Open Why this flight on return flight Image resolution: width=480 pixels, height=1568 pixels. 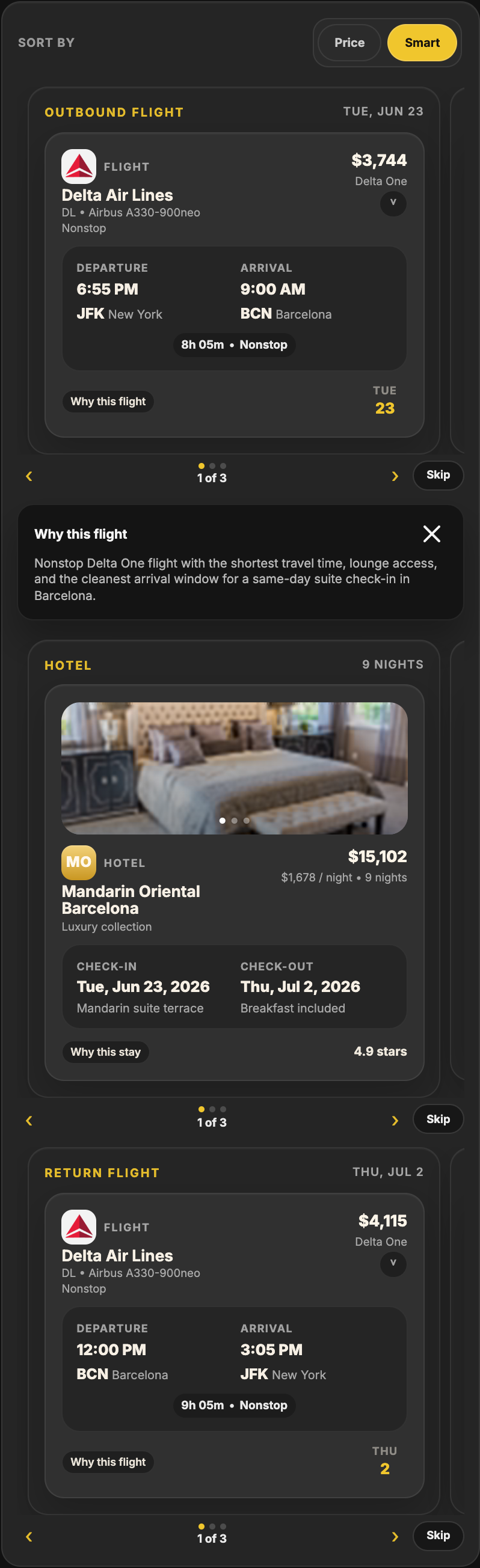[x=108, y=1462]
